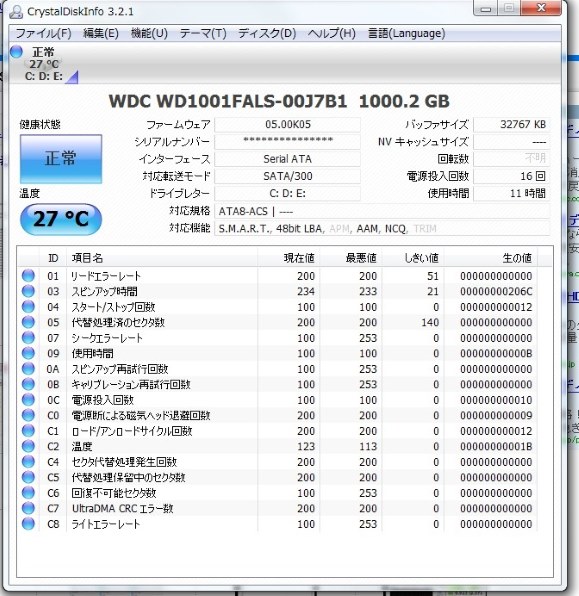This screenshot has width=579, height=596.
Task: Click the NV キャッシュサイズ value field
Action: 511,142
